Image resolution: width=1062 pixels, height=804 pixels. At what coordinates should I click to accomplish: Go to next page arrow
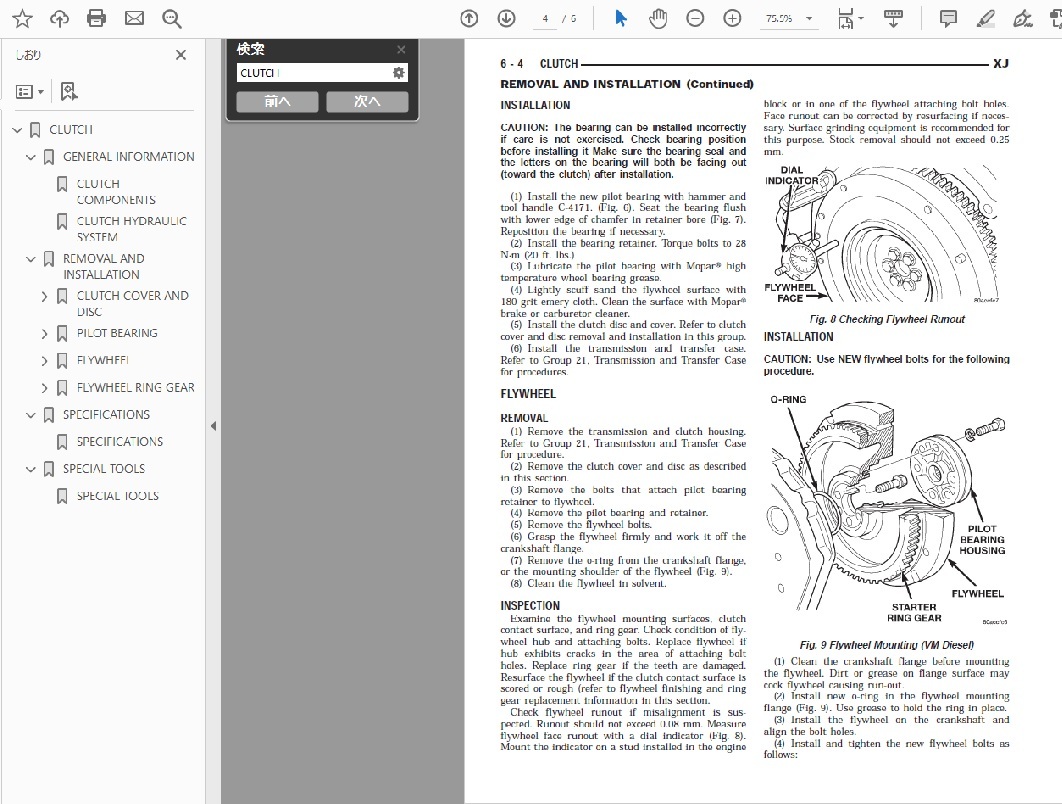[506, 18]
